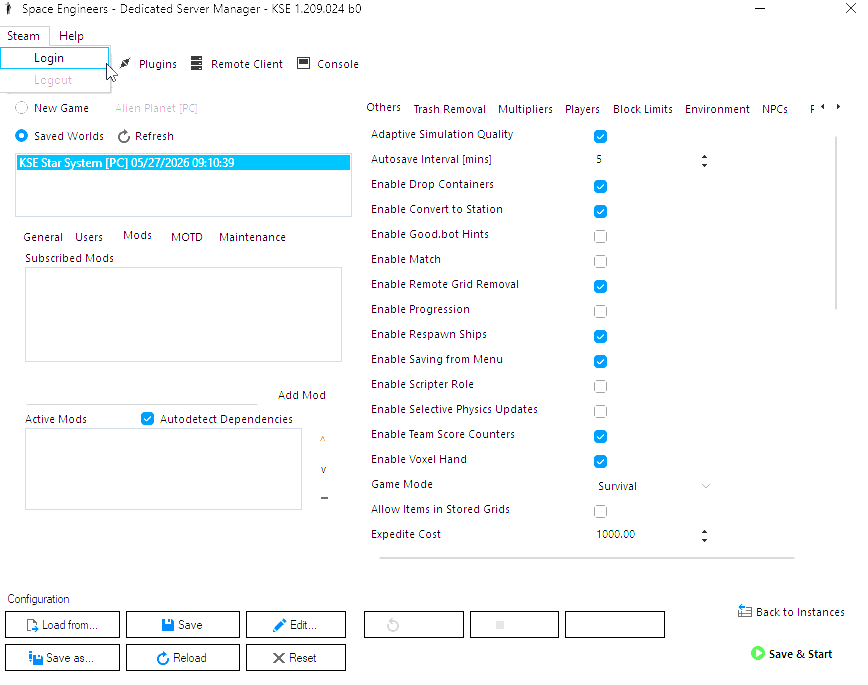Open the Players settings tab
This screenshot has width=868, height=685.
click(x=582, y=109)
